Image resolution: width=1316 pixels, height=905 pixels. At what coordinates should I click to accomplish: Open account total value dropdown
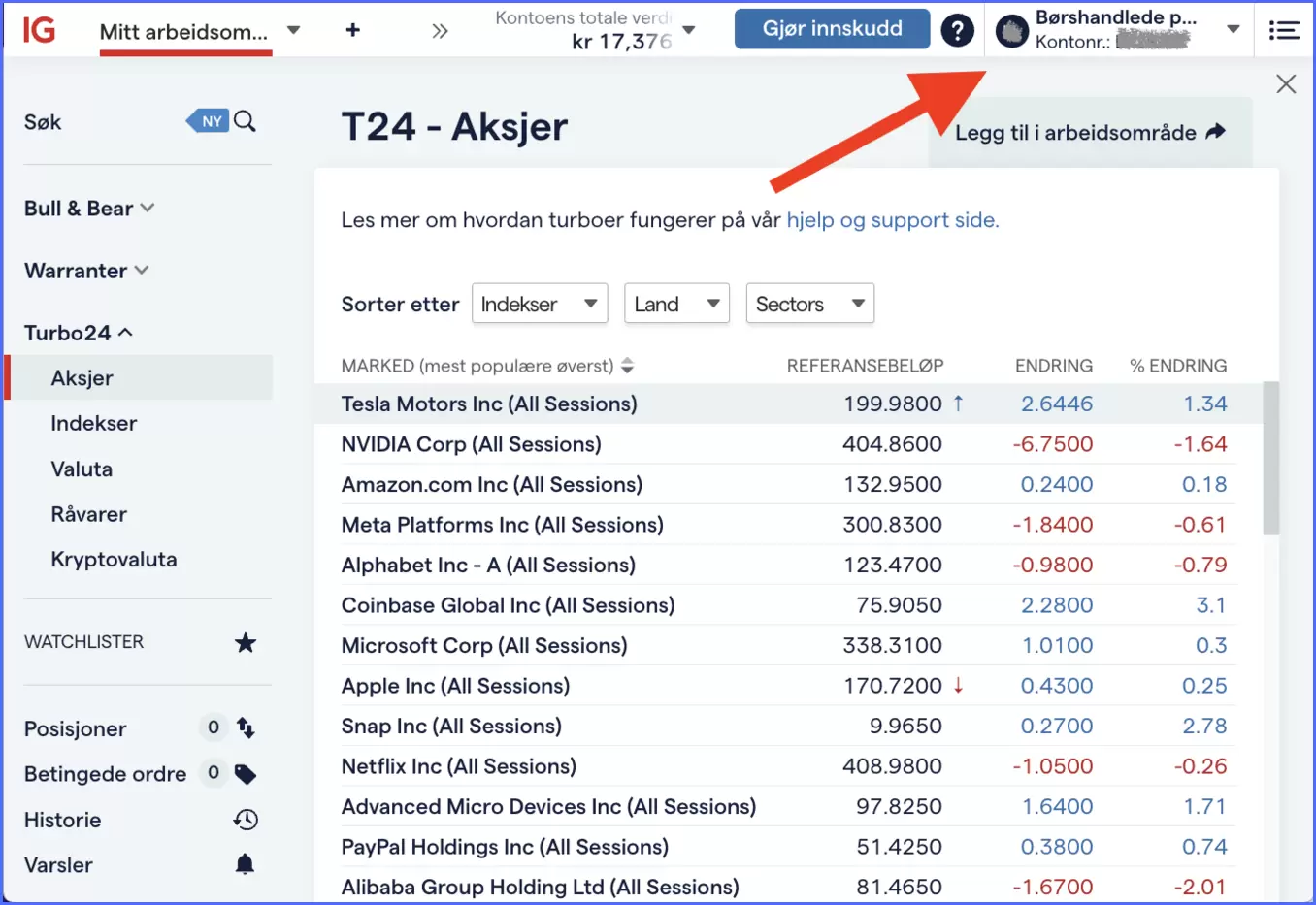coord(689,30)
